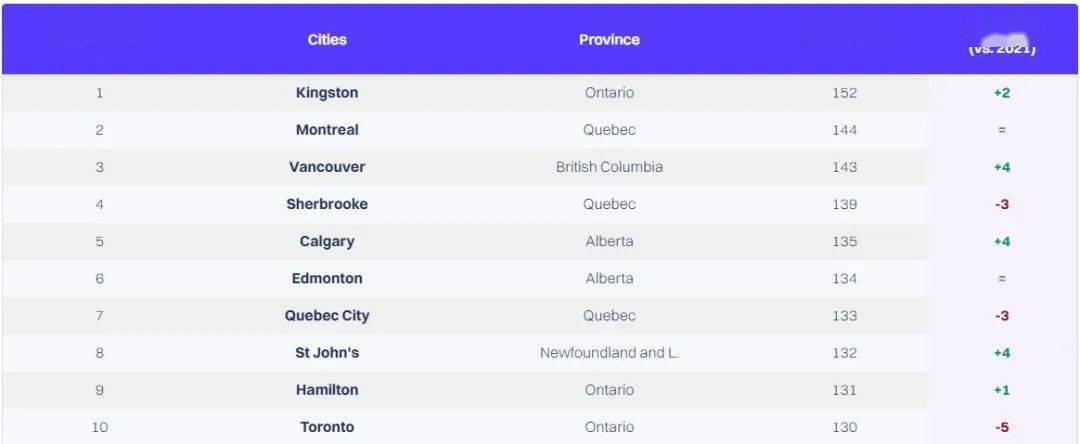Open the Edmonton city entry
The image size is (1080, 444).
[x=327, y=278]
